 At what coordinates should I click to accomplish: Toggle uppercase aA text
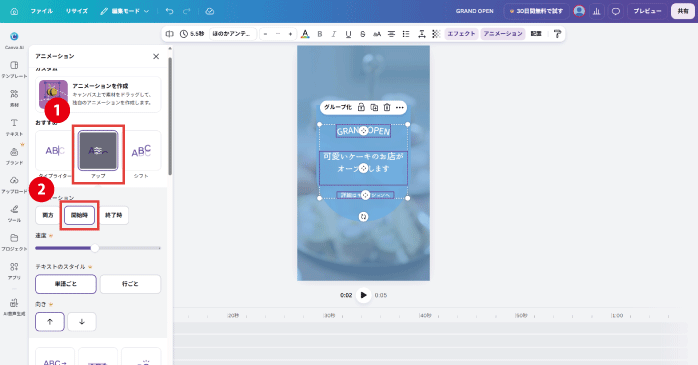[377, 34]
